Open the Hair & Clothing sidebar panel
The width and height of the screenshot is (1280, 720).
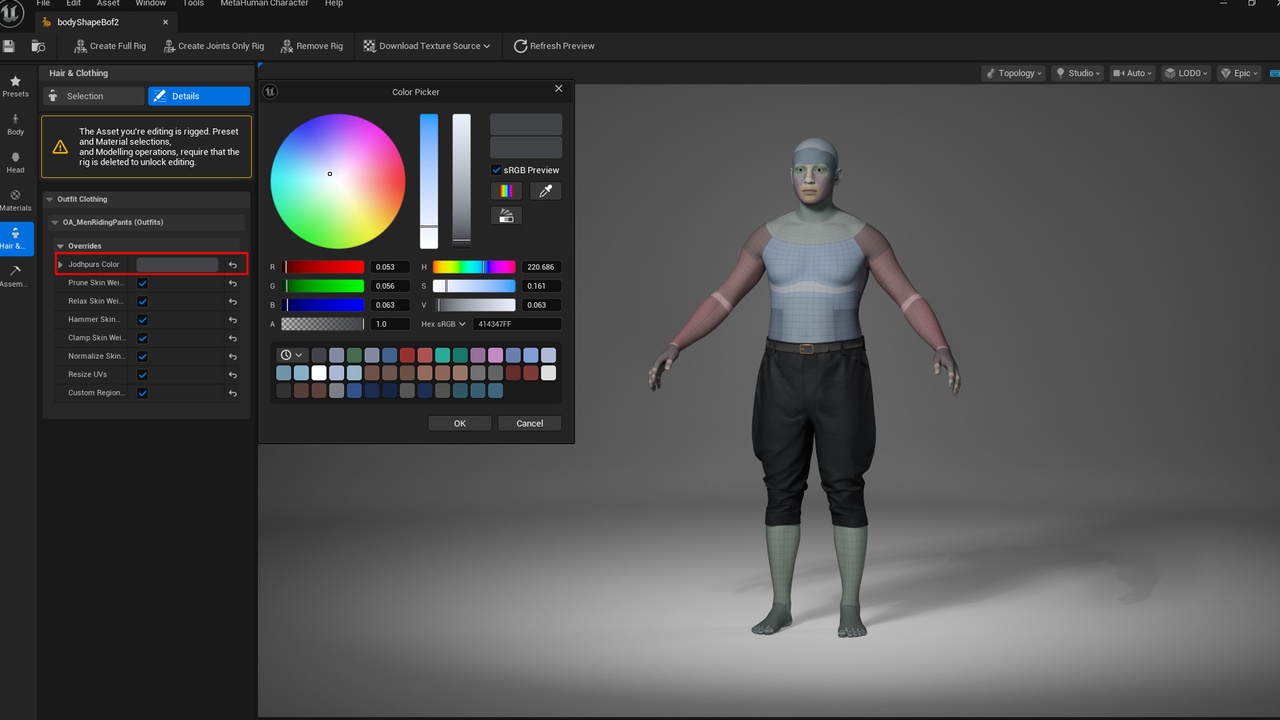click(15, 238)
